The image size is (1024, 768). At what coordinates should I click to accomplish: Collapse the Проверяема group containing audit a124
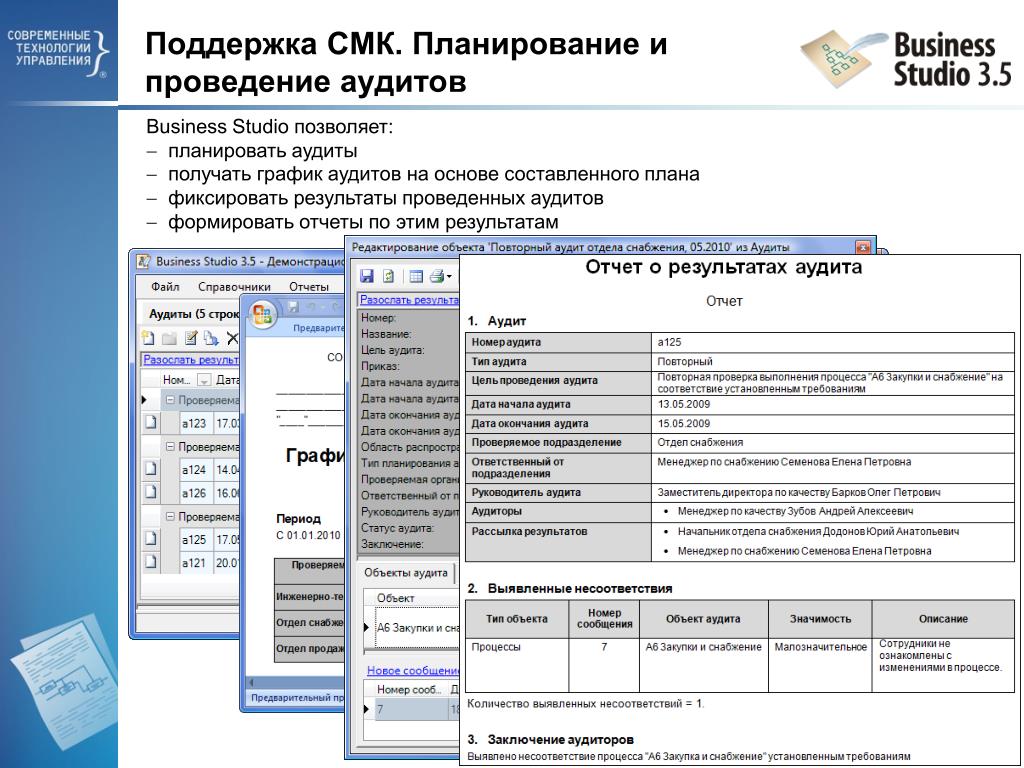click(x=170, y=447)
